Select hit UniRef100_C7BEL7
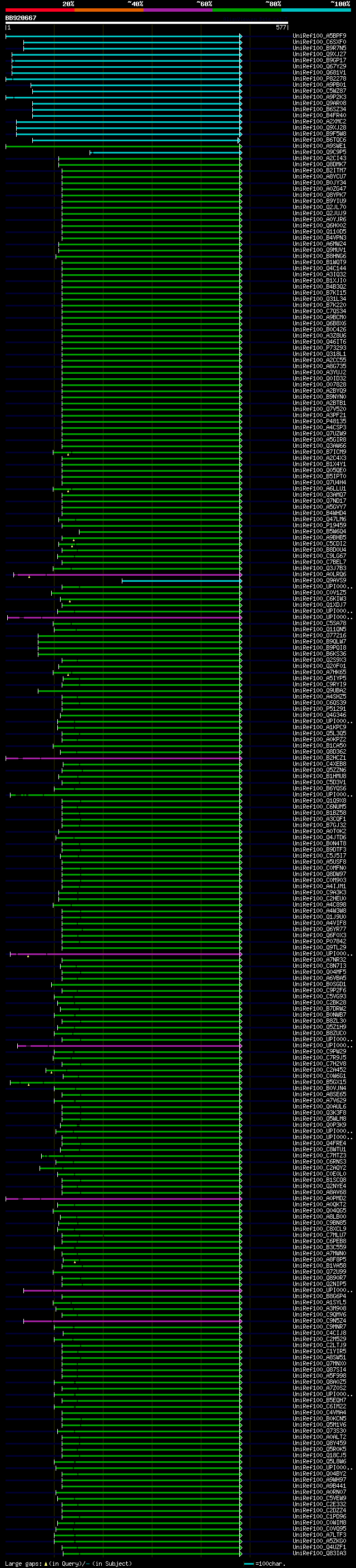The height and width of the screenshot is (1568, 356). (319, 562)
